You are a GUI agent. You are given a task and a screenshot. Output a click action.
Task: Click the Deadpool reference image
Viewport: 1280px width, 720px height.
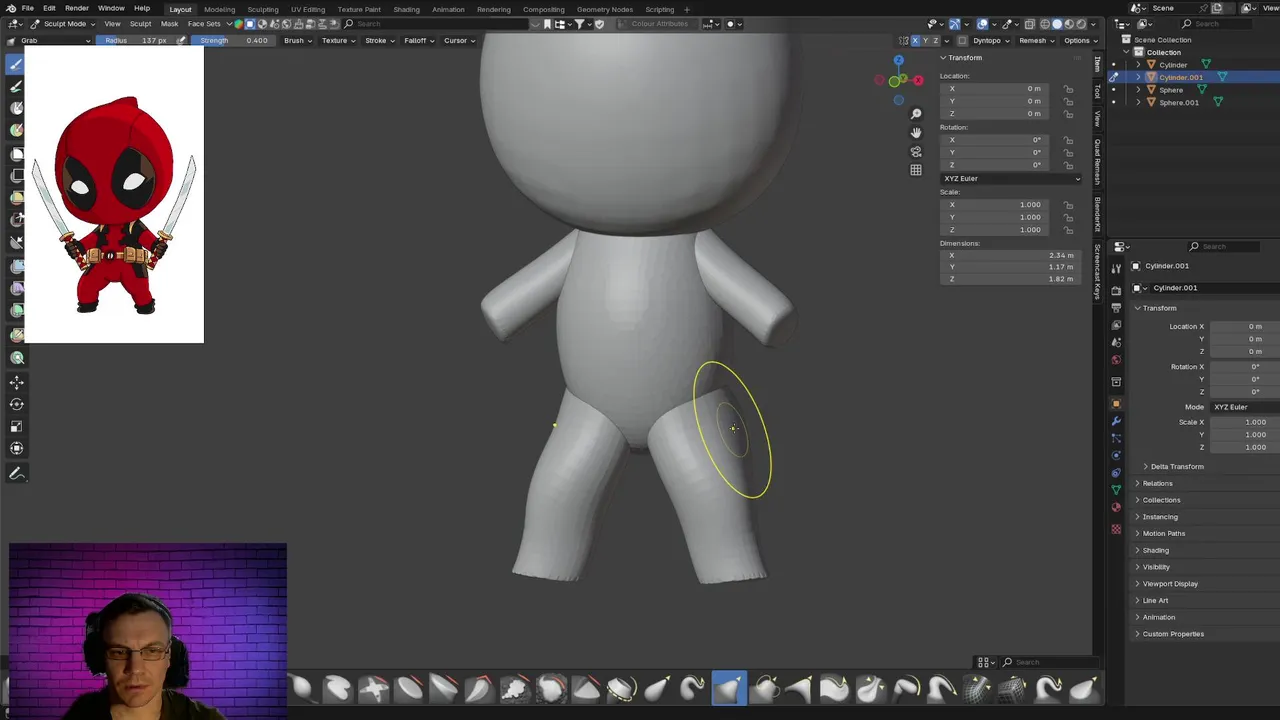click(x=114, y=195)
